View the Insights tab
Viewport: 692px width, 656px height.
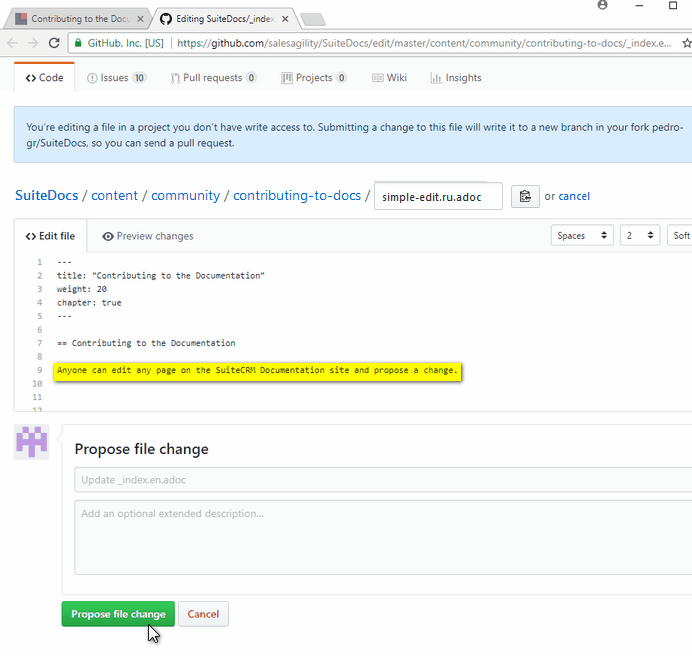click(456, 78)
